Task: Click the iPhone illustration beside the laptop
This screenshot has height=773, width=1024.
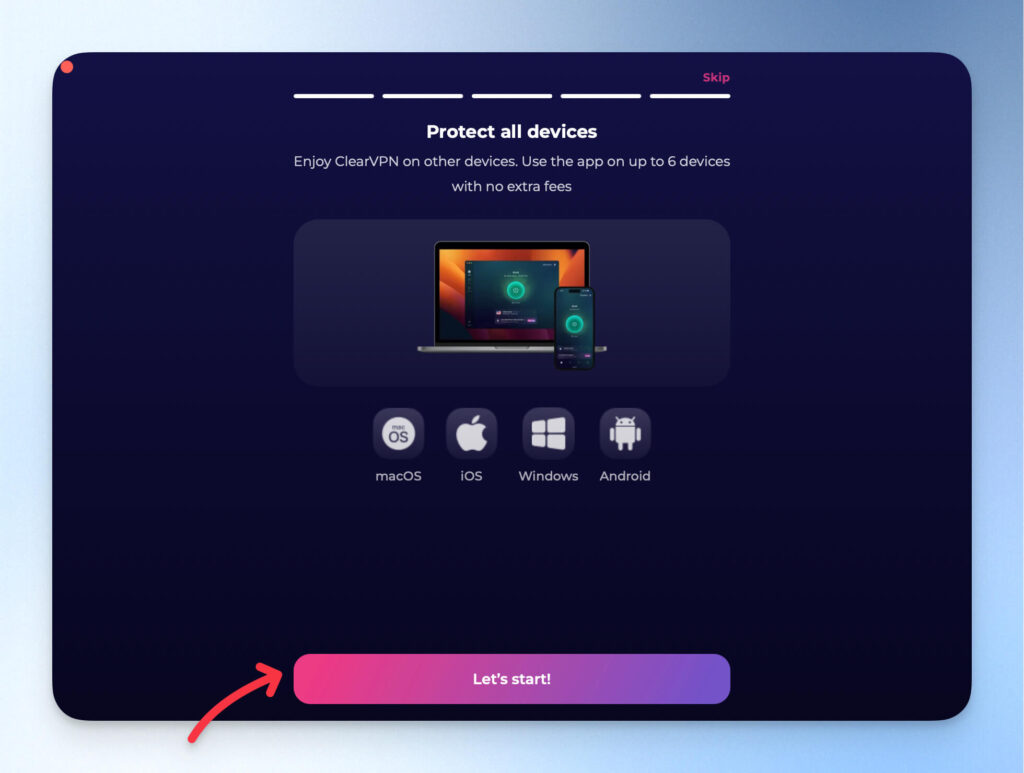Action: 575,328
